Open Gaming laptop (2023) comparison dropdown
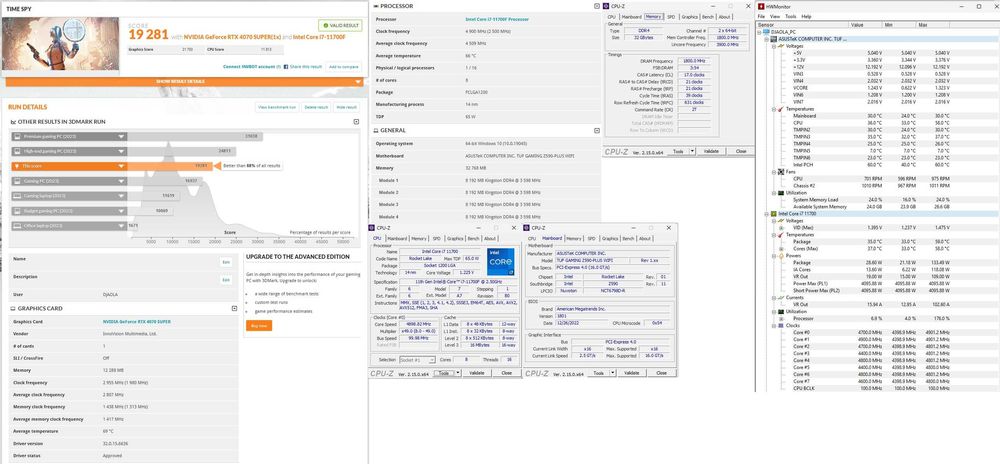This screenshot has height=464, width=1000. [121, 196]
